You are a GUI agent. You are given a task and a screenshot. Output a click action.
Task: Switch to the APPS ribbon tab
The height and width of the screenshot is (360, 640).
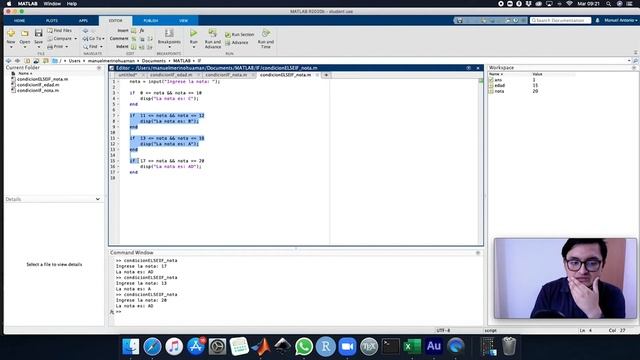tap(83, 20)
